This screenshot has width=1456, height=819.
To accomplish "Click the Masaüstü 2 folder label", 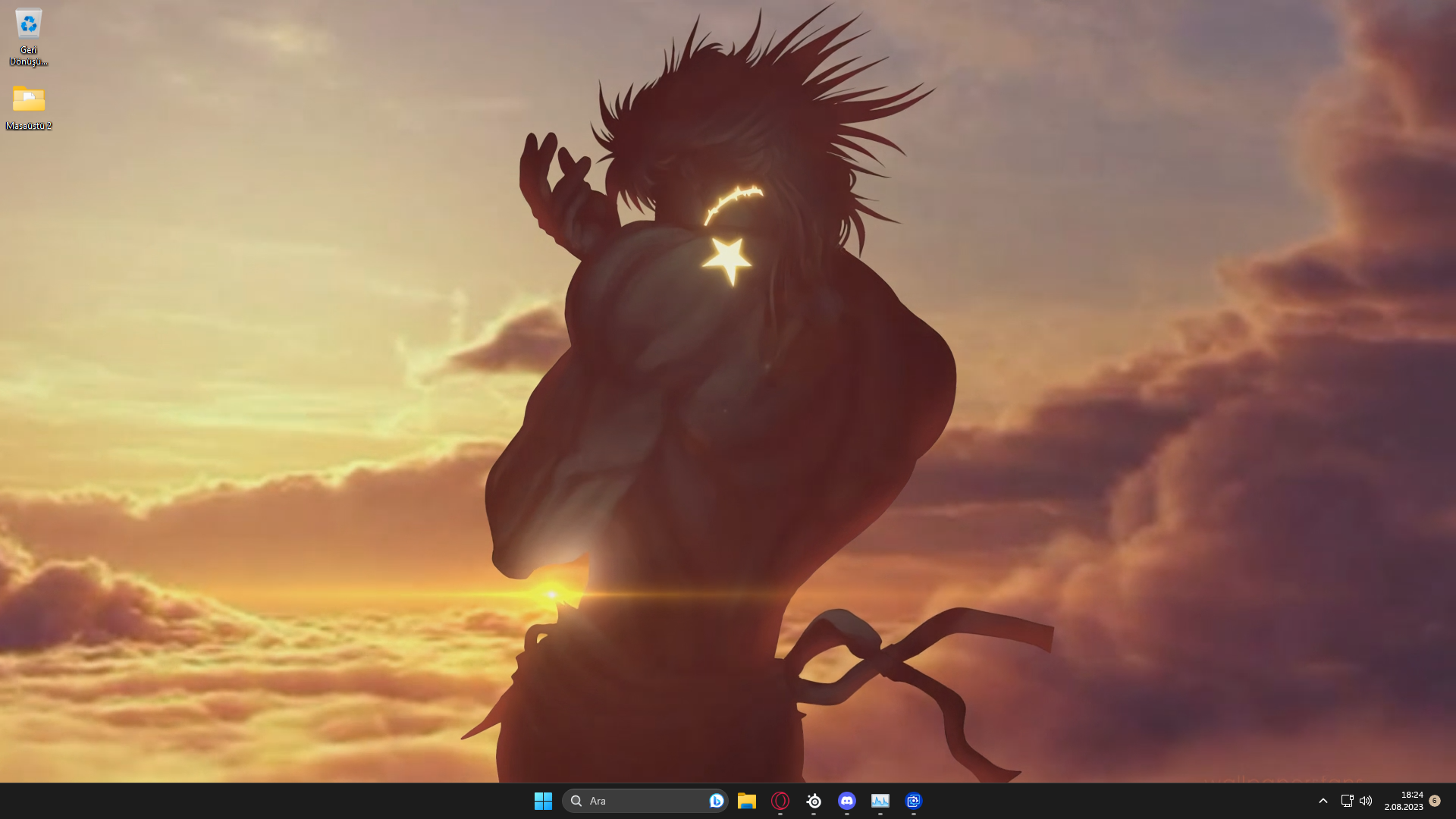I will coord(29,126).
